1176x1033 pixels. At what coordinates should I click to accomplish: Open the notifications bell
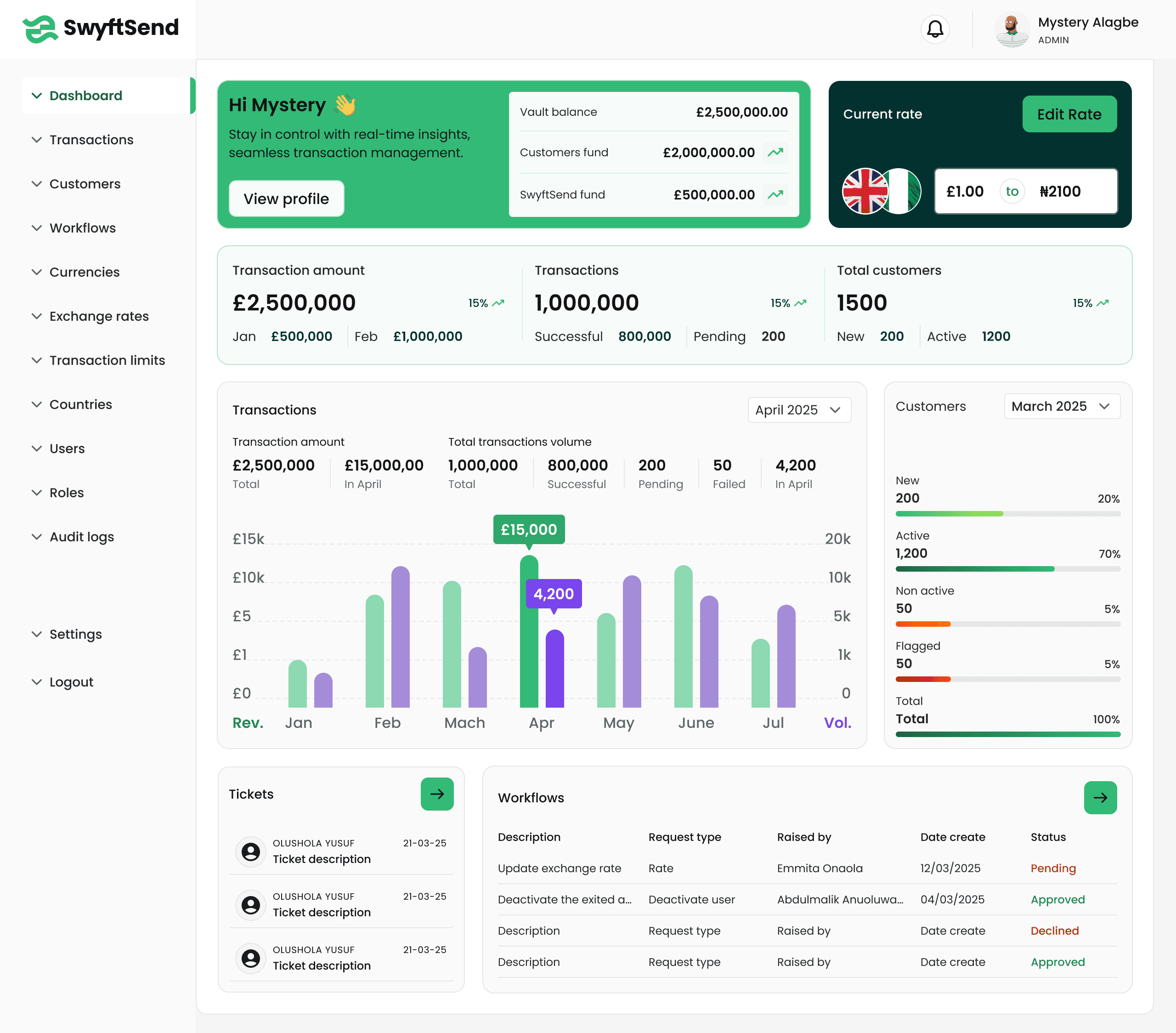pos(935,29)
